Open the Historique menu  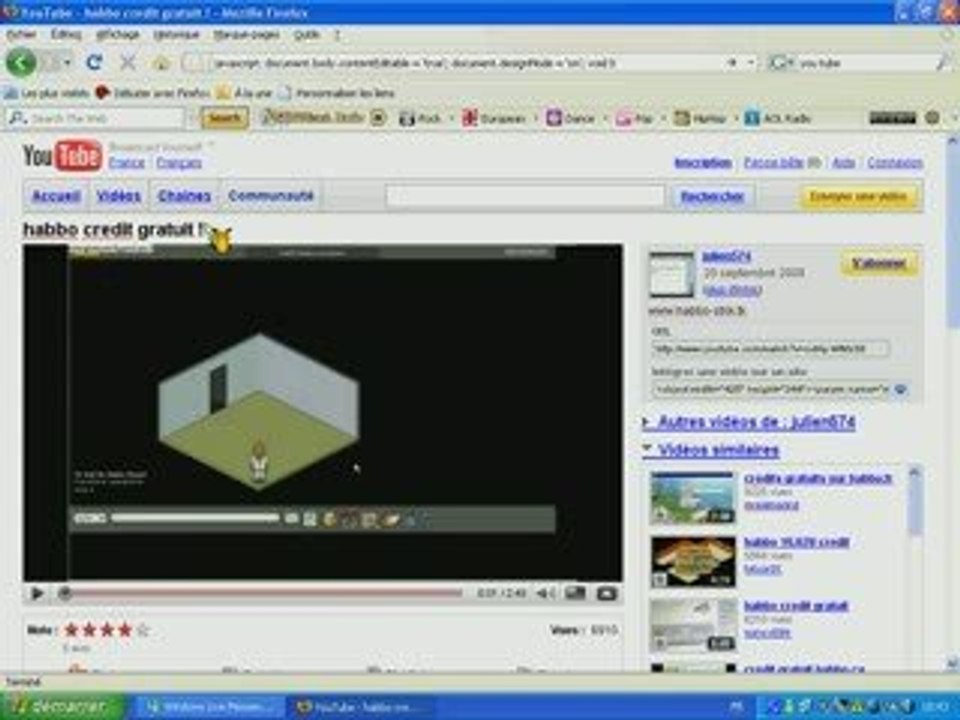click(x=176, y=34)
